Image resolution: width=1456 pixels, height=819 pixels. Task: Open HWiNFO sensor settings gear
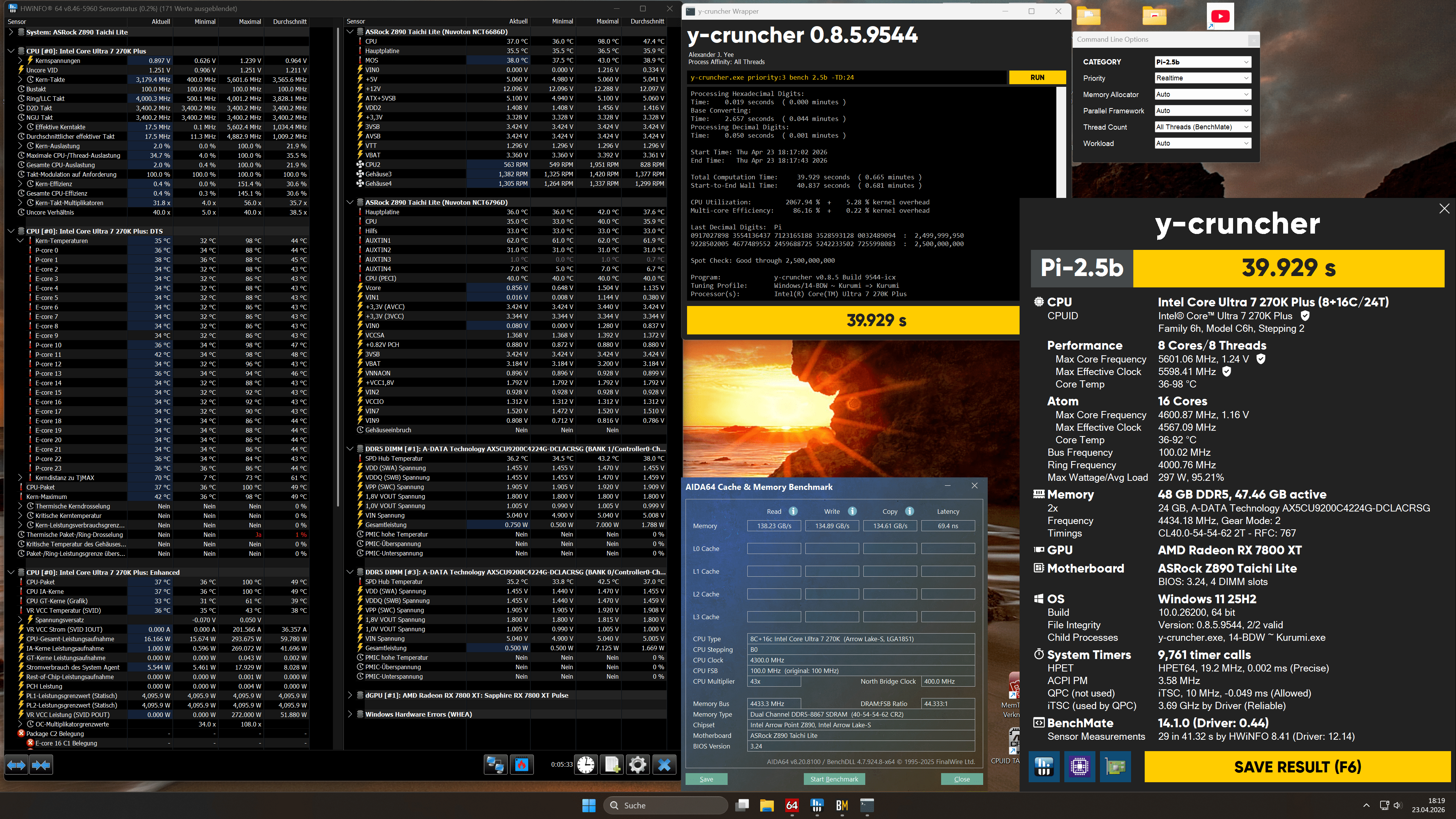tap(637, 765)
